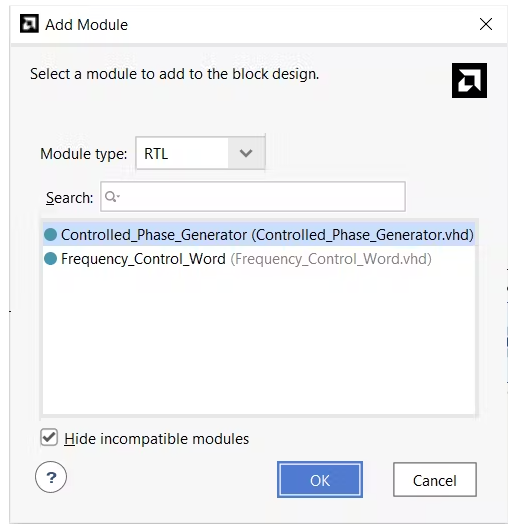Image resolution: width=512 pixels, height=531 pixels.
Task: Click the teal dot beside Controlled_Phase_Generator
Action: [x=50, y=234]
